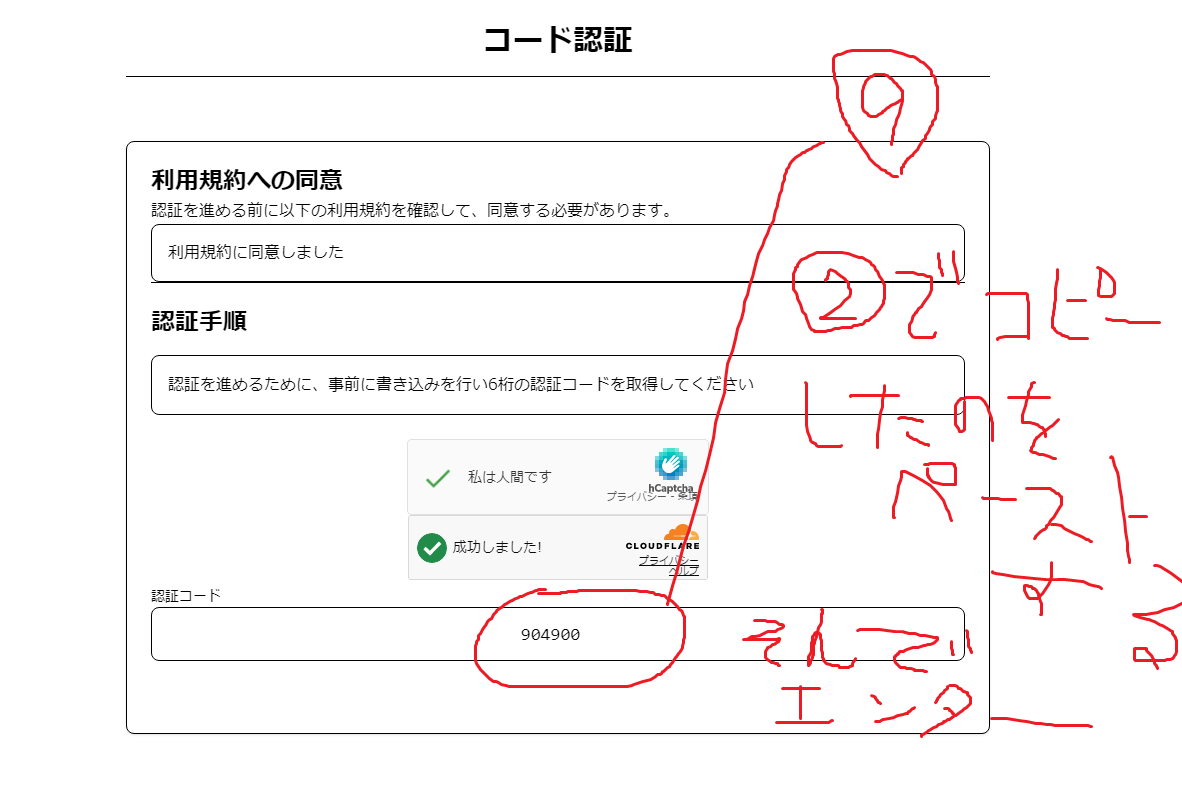1182x803 pixels.
Task: Click the 認証を進める前に description text
Action: point(410,210)
